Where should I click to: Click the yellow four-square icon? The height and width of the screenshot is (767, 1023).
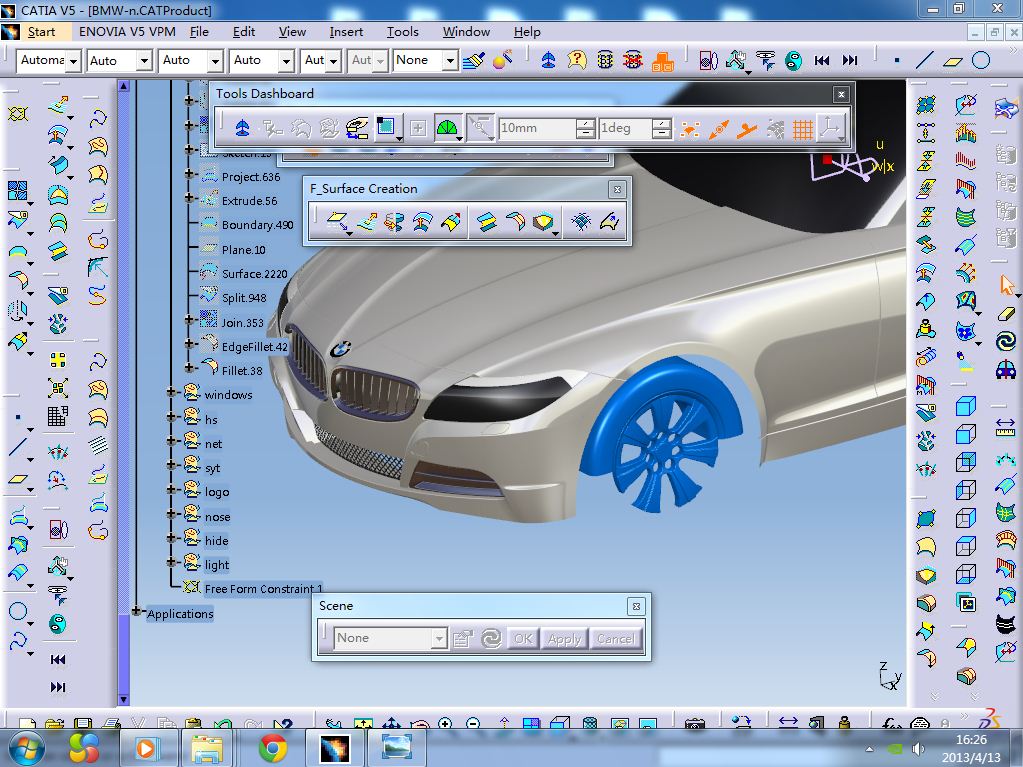(x=57, y=360)
